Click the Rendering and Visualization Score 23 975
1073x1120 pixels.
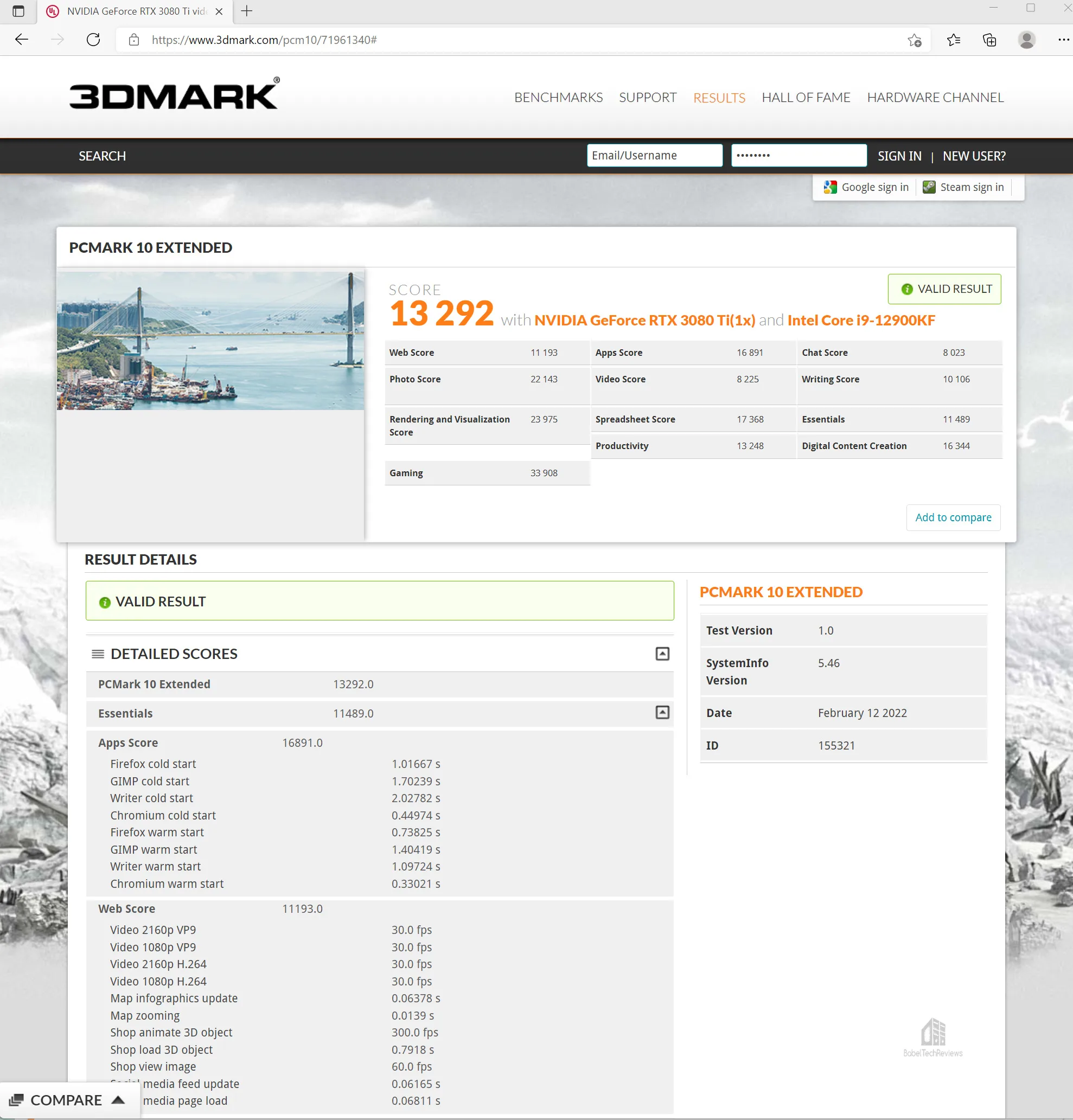coord(544,419)
